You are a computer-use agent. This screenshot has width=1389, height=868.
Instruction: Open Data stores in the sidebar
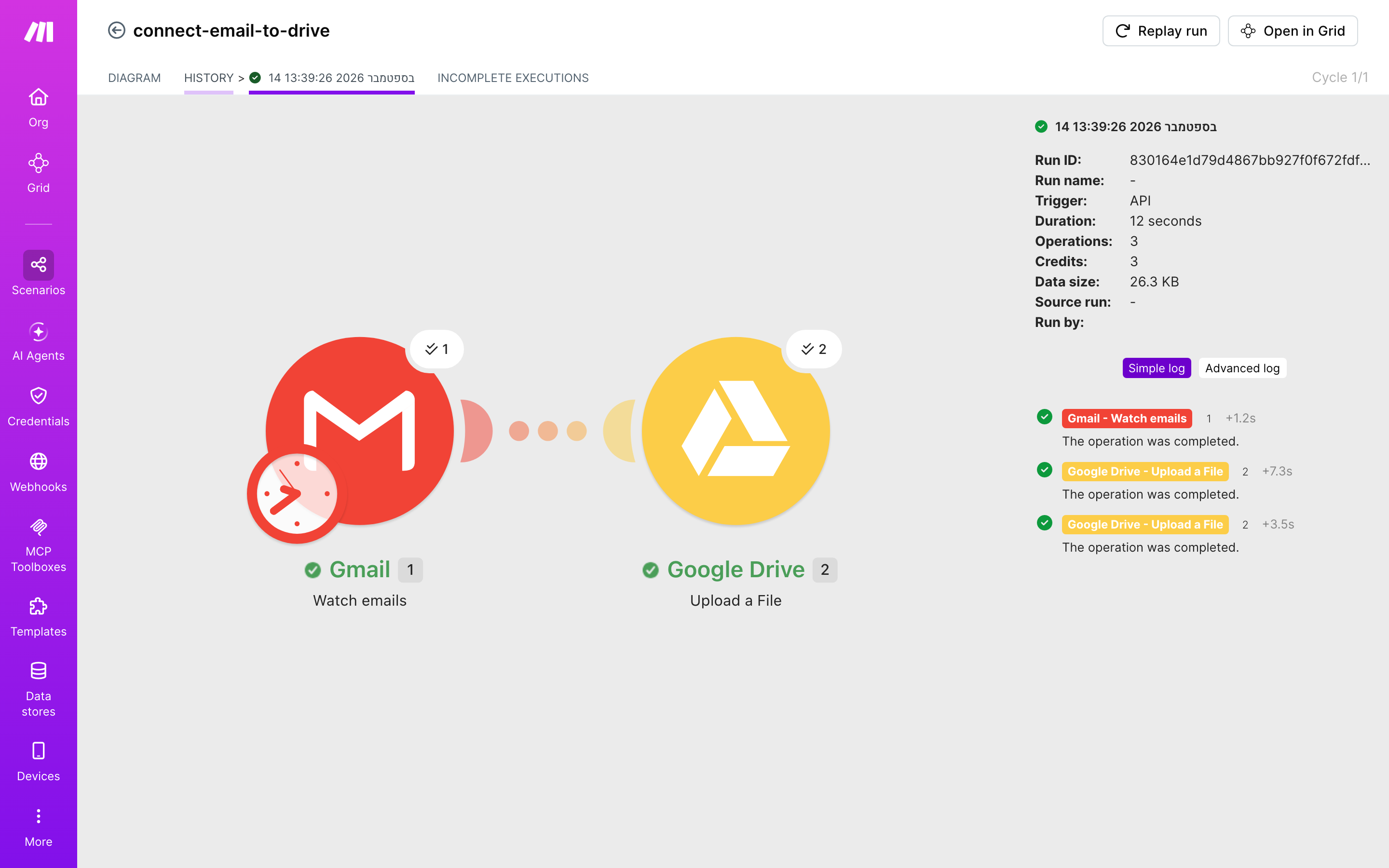click(x=39, y=690)
